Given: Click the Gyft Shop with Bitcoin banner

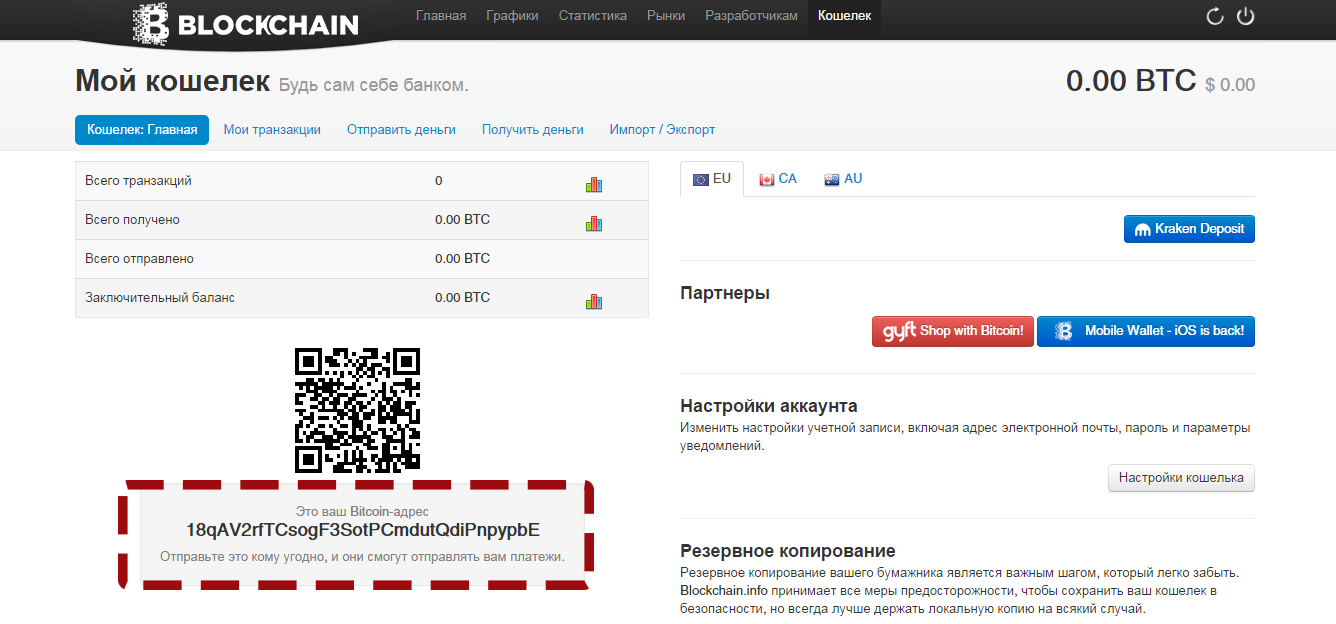Looking at the screenshot, I should [x=952, y=331].
